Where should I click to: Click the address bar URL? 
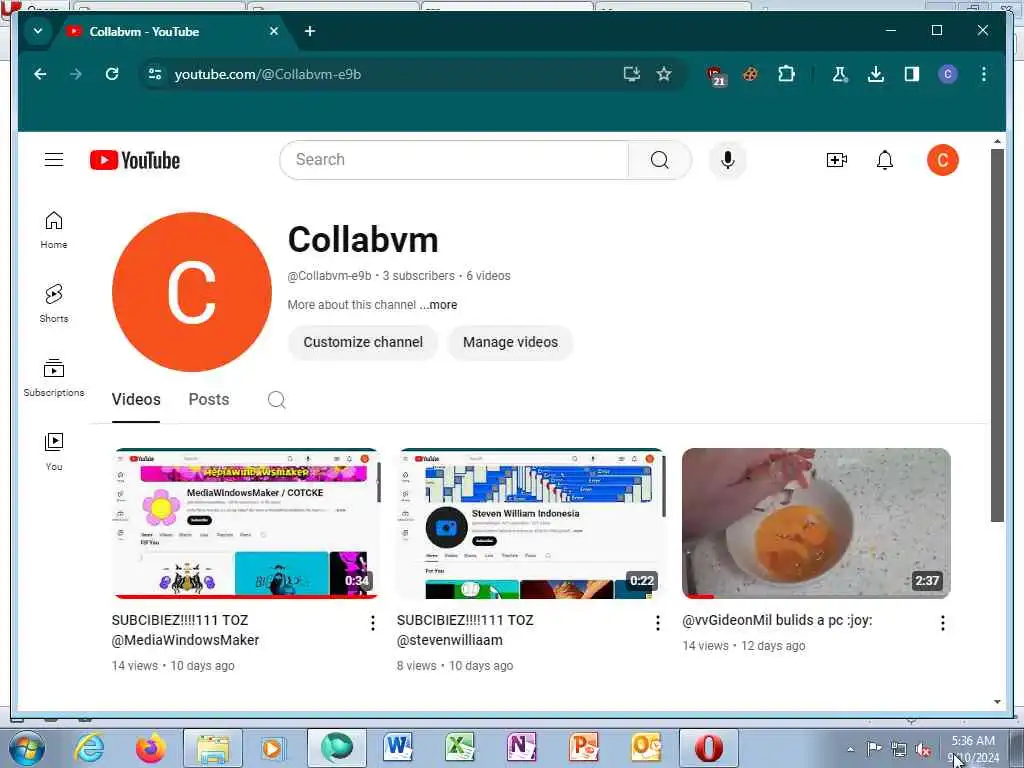(268, 74)
